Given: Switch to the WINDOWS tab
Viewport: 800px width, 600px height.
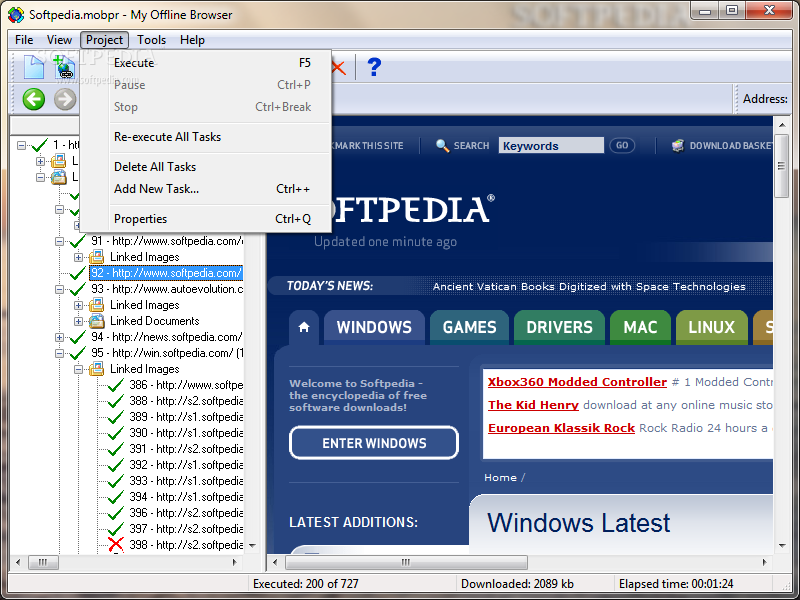Looking at the screenshot, I should (x=374, y=327).
